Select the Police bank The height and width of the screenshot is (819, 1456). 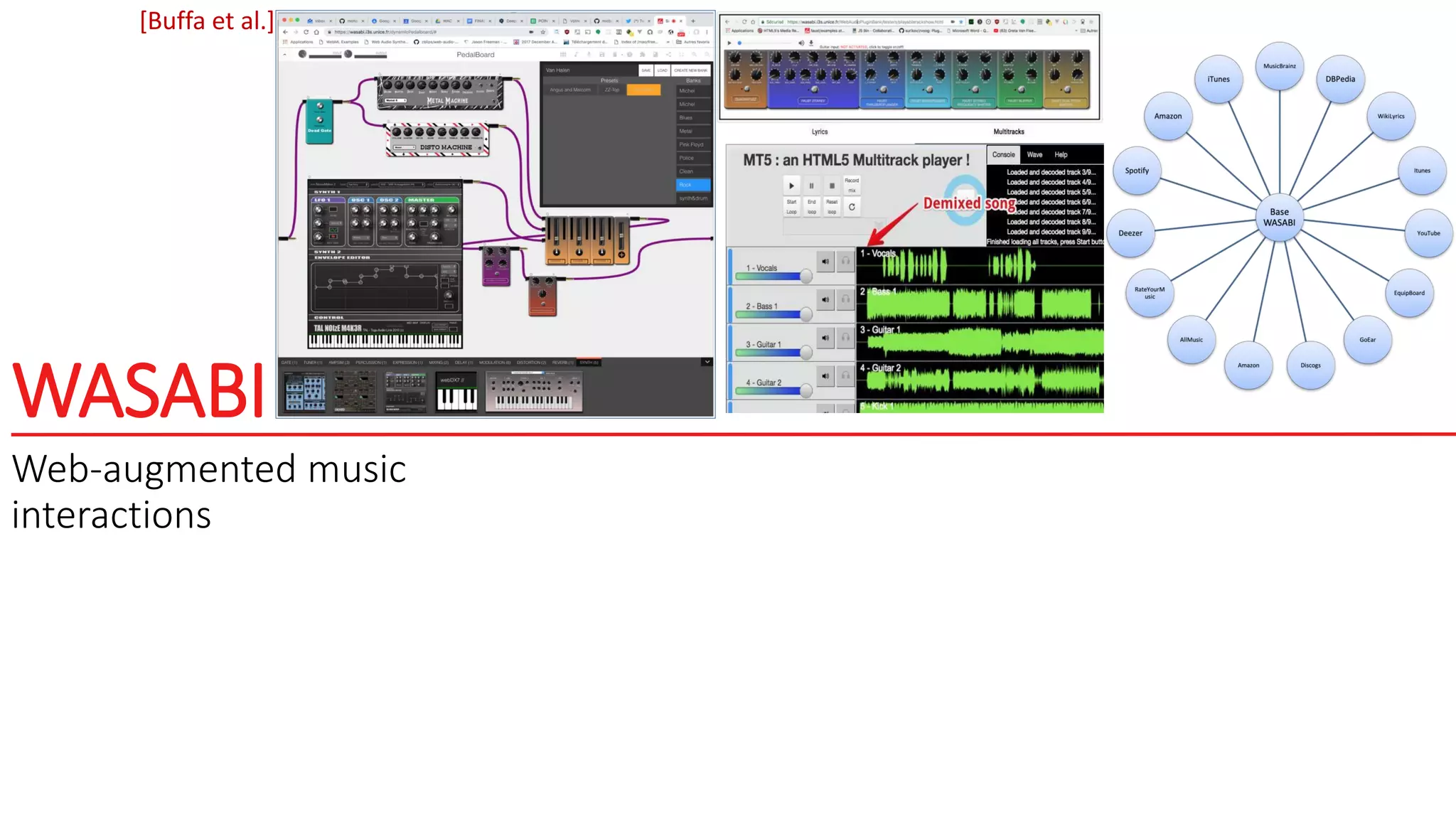(x=693, y=158)
